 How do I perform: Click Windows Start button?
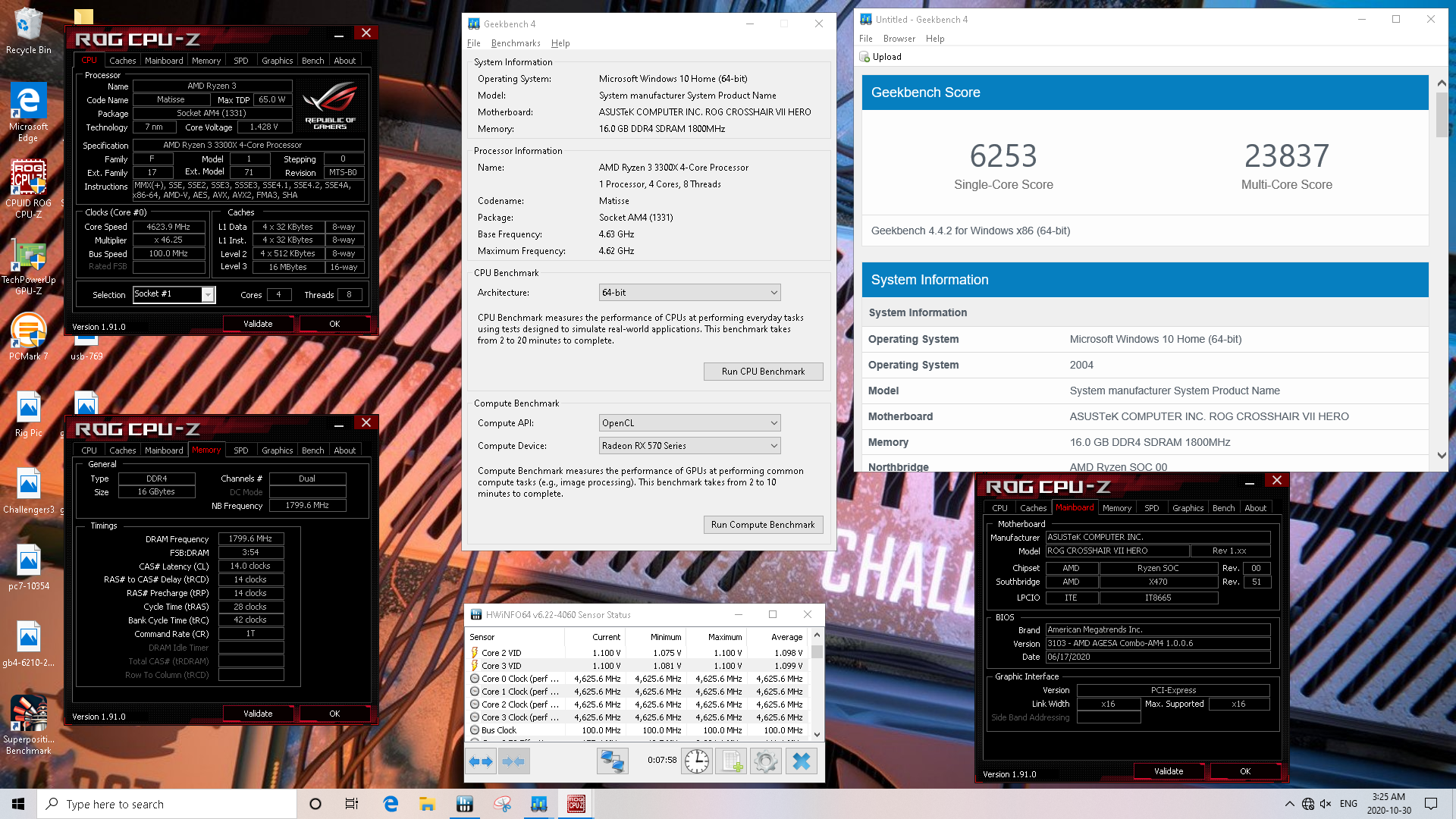pos(18,804)
